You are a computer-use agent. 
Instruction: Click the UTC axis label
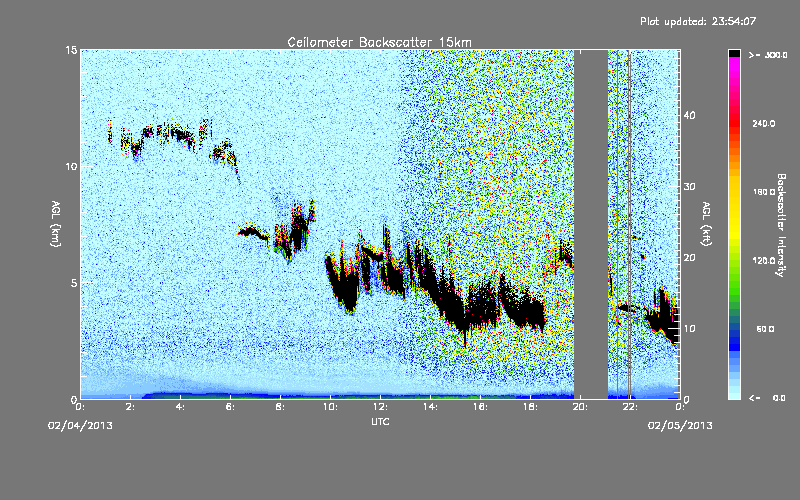pyautogui.click(x=380, y=421)
